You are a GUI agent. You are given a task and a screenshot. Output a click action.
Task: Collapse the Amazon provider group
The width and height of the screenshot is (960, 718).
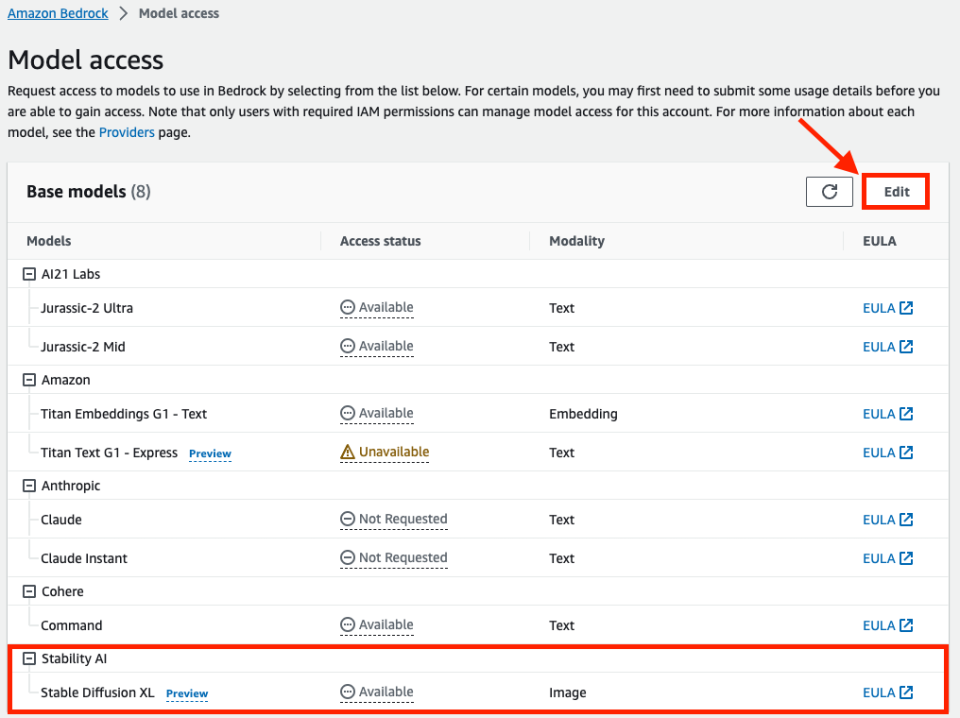29,380
